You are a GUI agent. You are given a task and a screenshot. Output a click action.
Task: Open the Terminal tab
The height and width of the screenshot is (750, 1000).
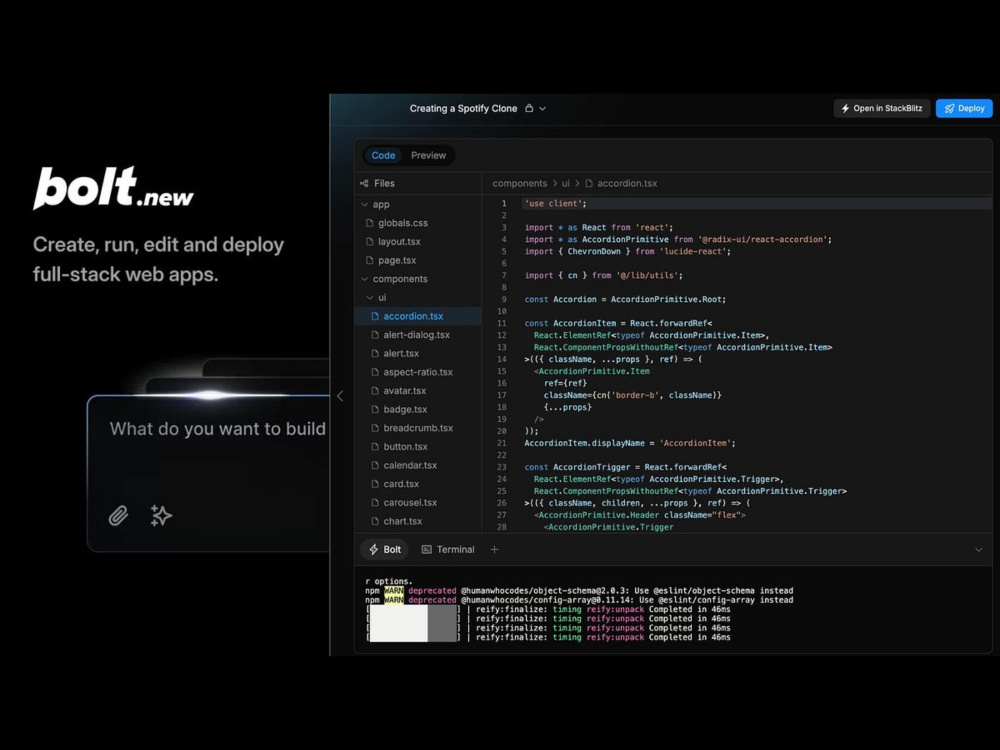pos(448,549)
